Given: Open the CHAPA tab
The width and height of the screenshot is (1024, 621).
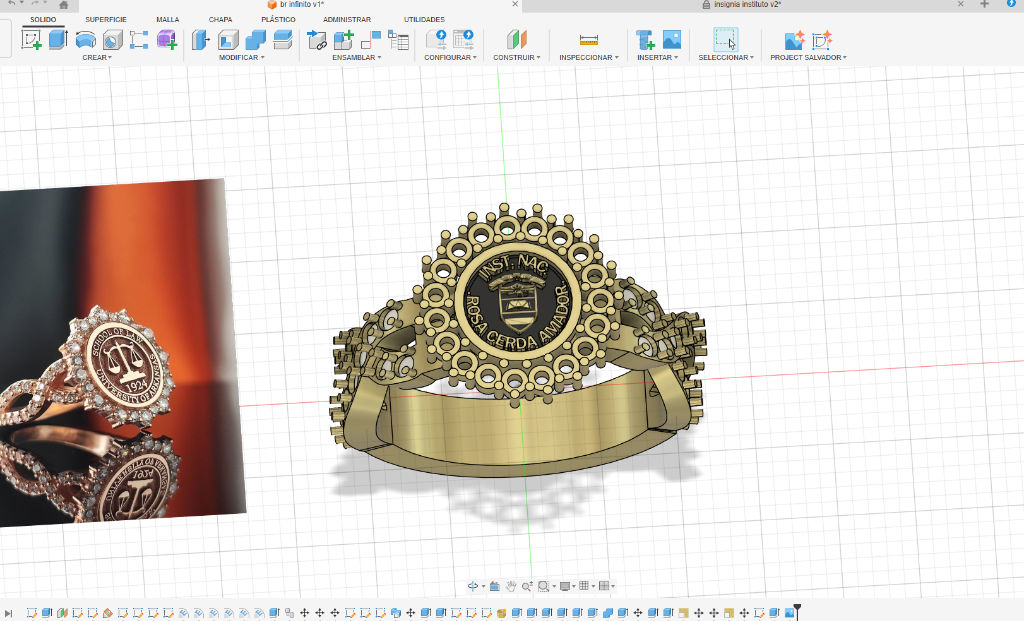Looking at the screenshot, I should 221,20.
